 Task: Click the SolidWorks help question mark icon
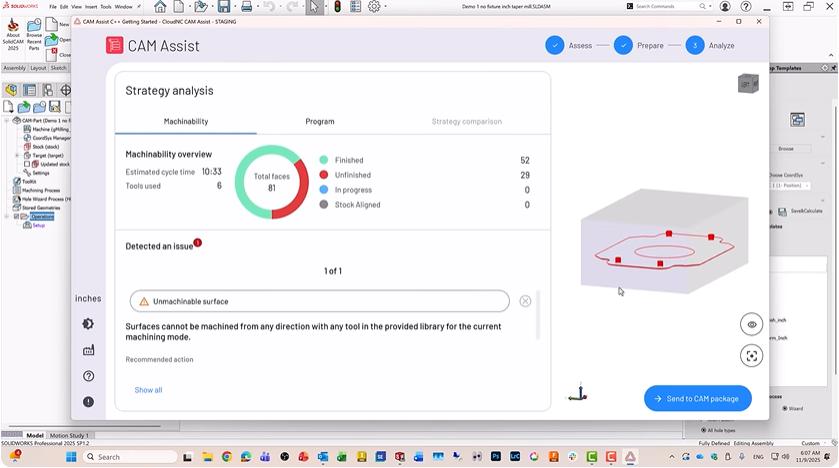746,6
